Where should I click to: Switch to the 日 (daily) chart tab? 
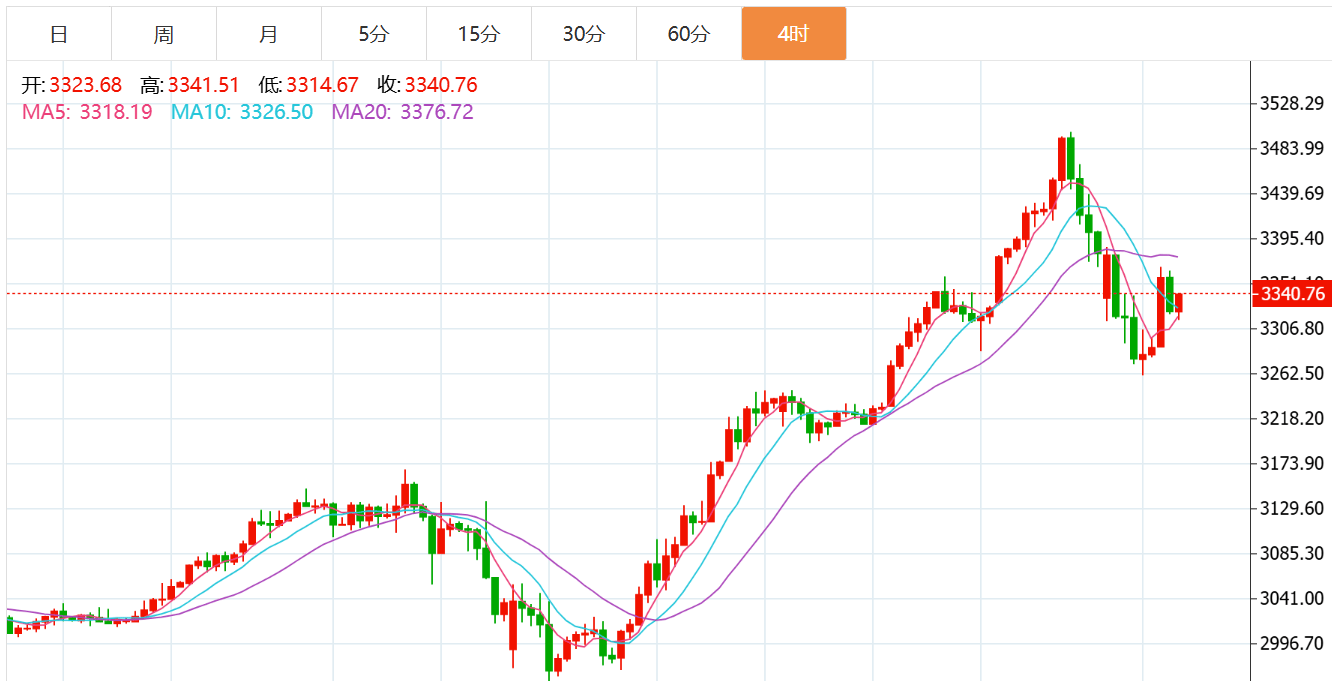(x=59, y=34)
